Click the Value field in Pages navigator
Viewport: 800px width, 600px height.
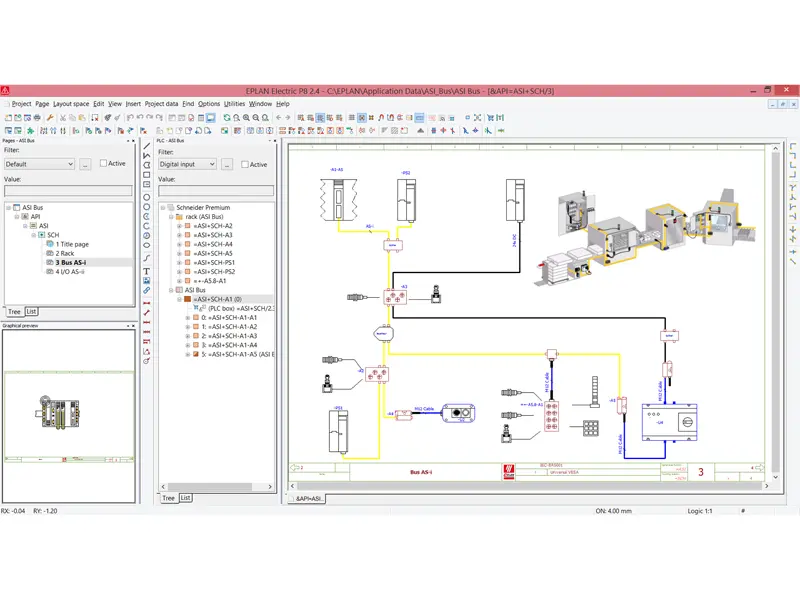[68, 190]
